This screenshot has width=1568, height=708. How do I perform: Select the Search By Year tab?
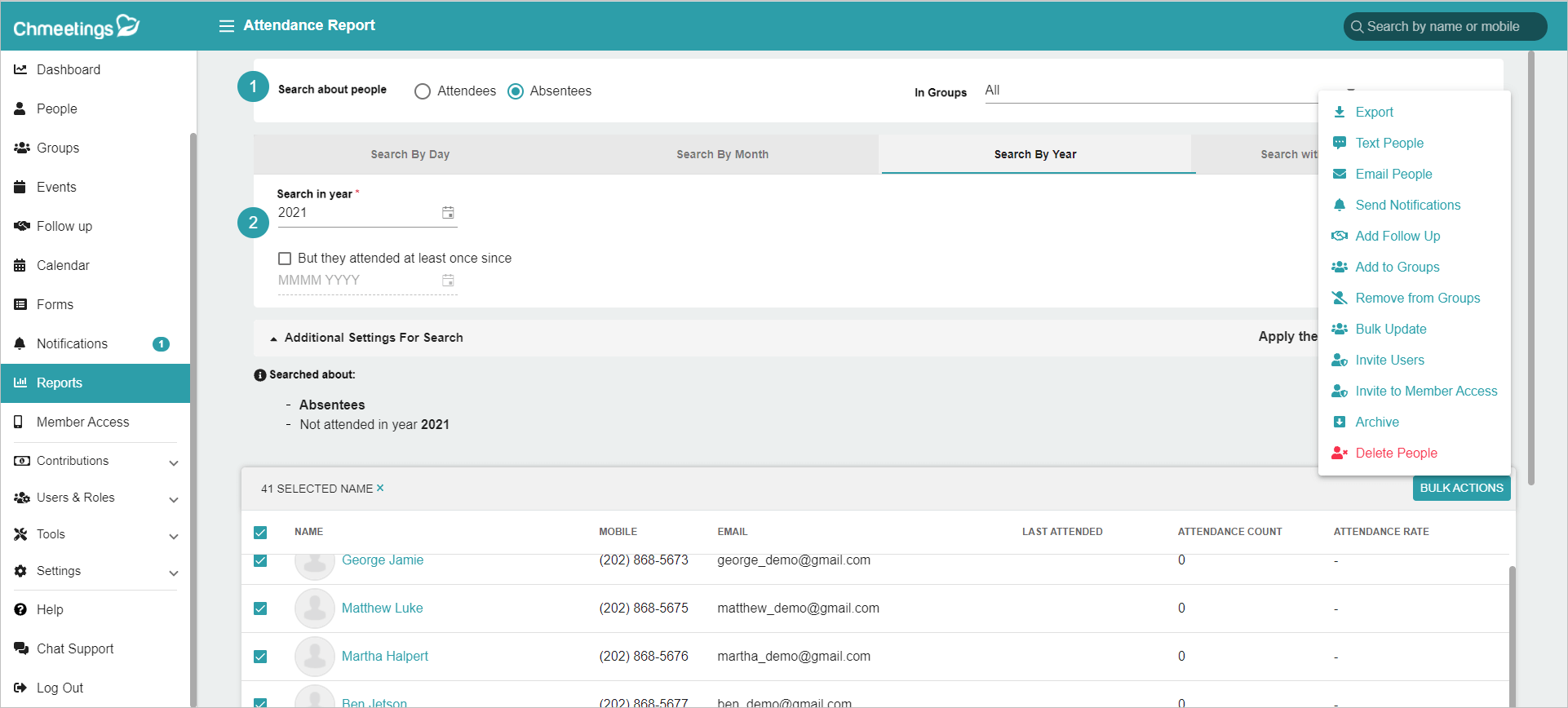coord(1035,154)
